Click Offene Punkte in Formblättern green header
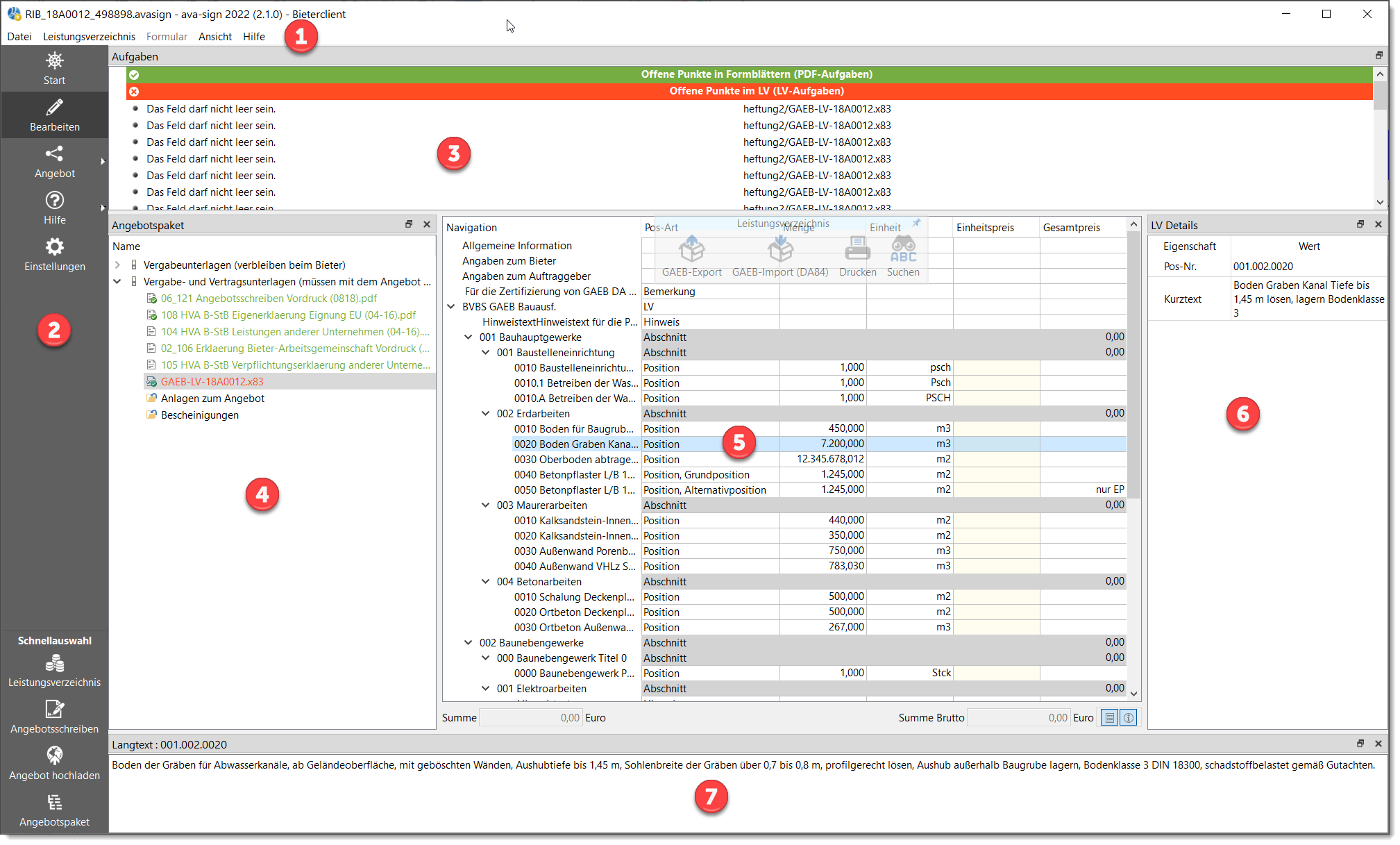The width and height of the screenshot is (1400, 845). click(750, 74)
